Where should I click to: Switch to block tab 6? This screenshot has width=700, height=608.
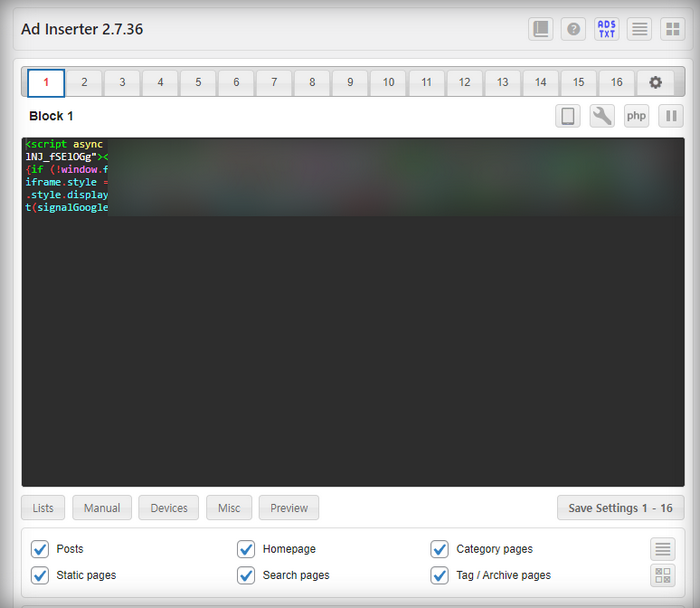coord(236,83)
